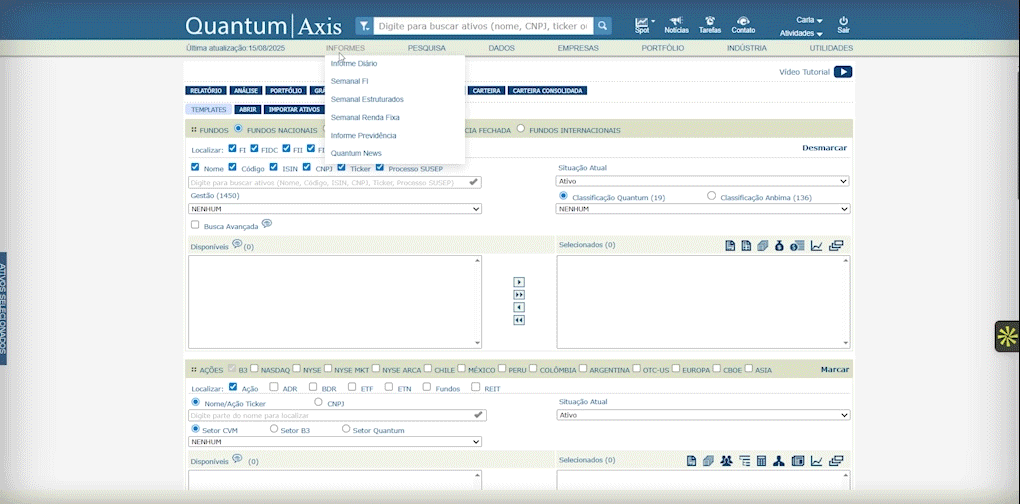Select CNPJ radio button in Ações
Viewport: 1020px width, 504px height.
[318, 403]
